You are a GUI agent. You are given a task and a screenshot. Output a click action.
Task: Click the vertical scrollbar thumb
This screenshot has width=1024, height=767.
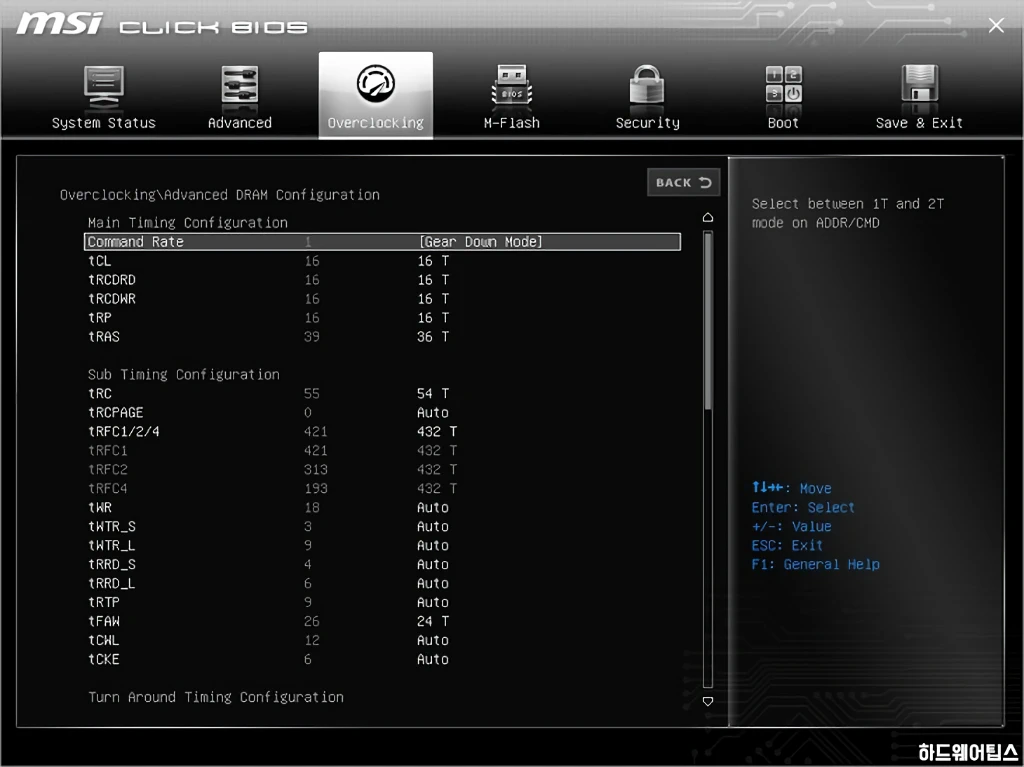708,321
